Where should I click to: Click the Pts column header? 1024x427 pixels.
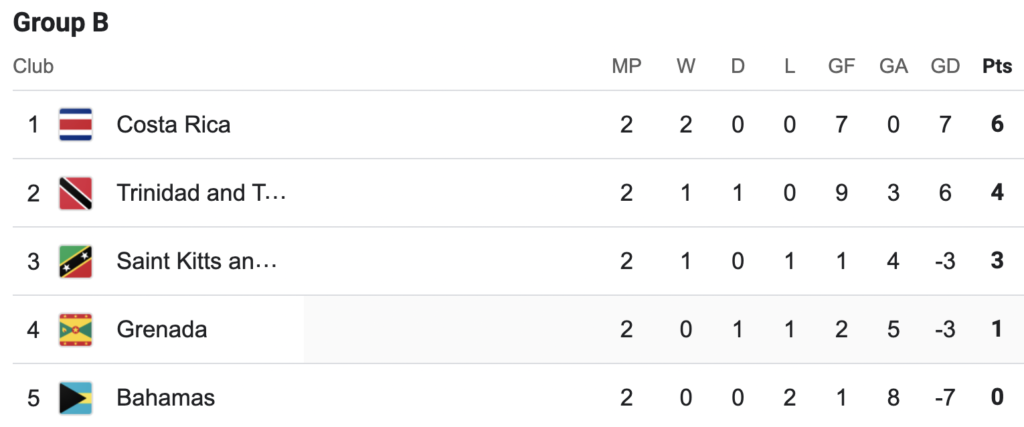(x=997, y=67)
